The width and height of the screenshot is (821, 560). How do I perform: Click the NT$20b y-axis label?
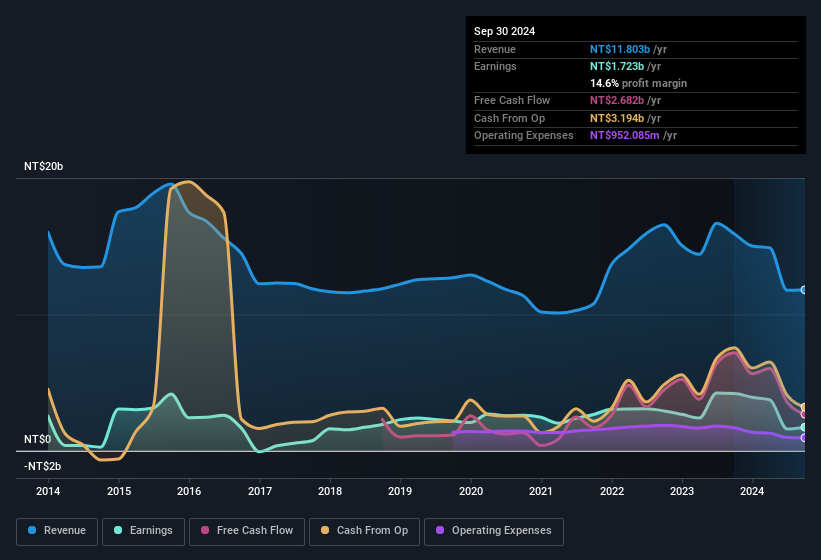[43, 166]
